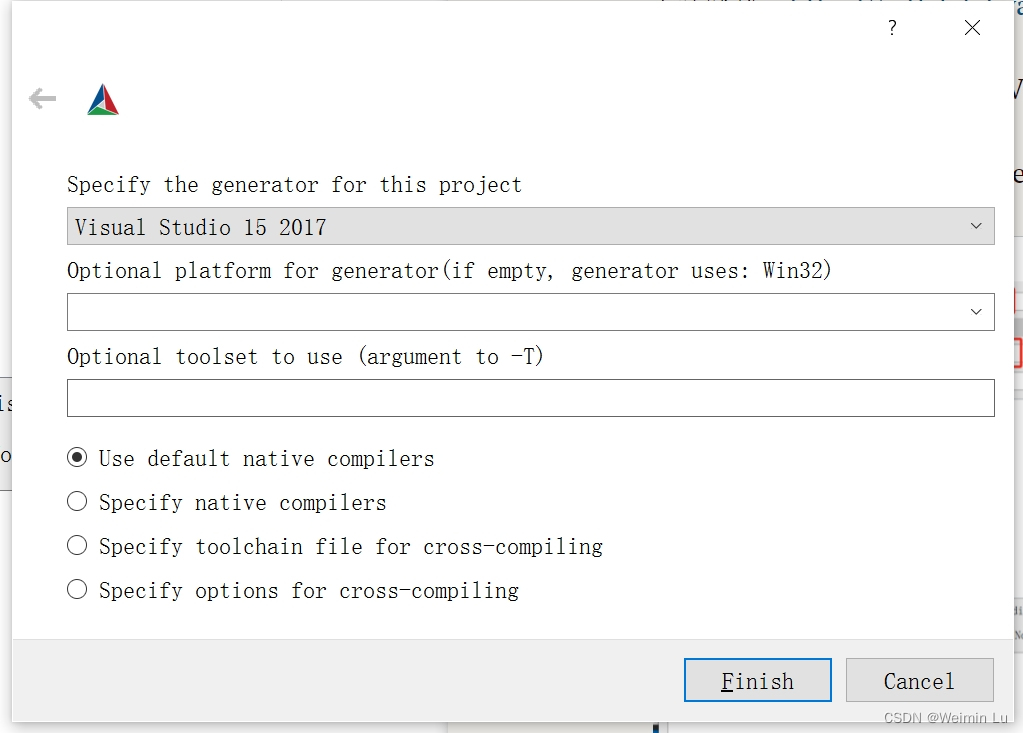The image size is (1023, 733).
Task: Click the platform dropdown arrow on the right
Action: coord(977,312)
